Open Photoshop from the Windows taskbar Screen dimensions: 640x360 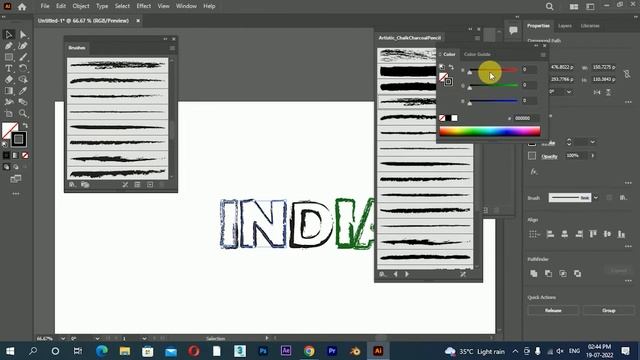[x=263, y=351]
